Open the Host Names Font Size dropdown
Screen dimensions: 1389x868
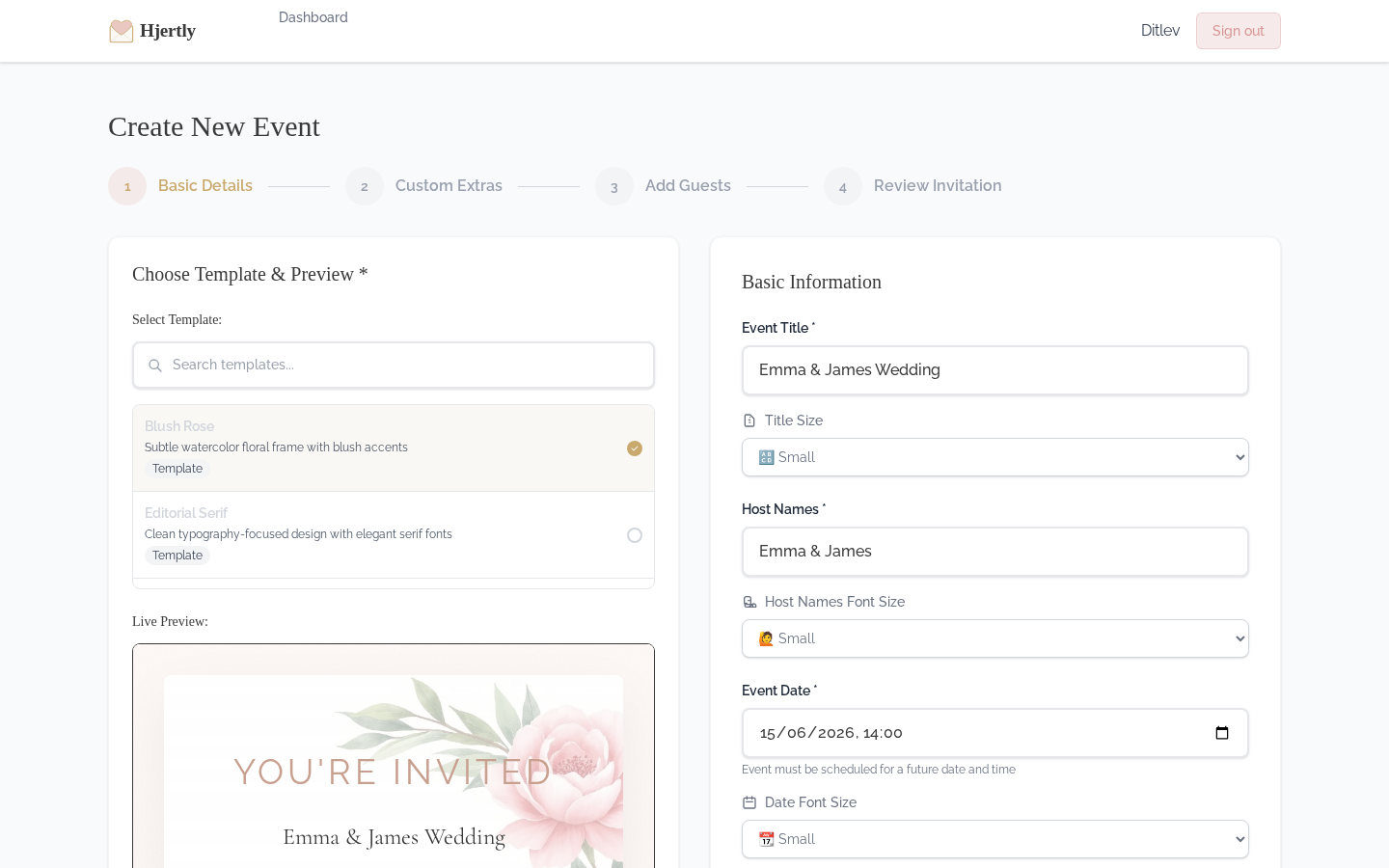pyautogui.click(x=995, y=638)
